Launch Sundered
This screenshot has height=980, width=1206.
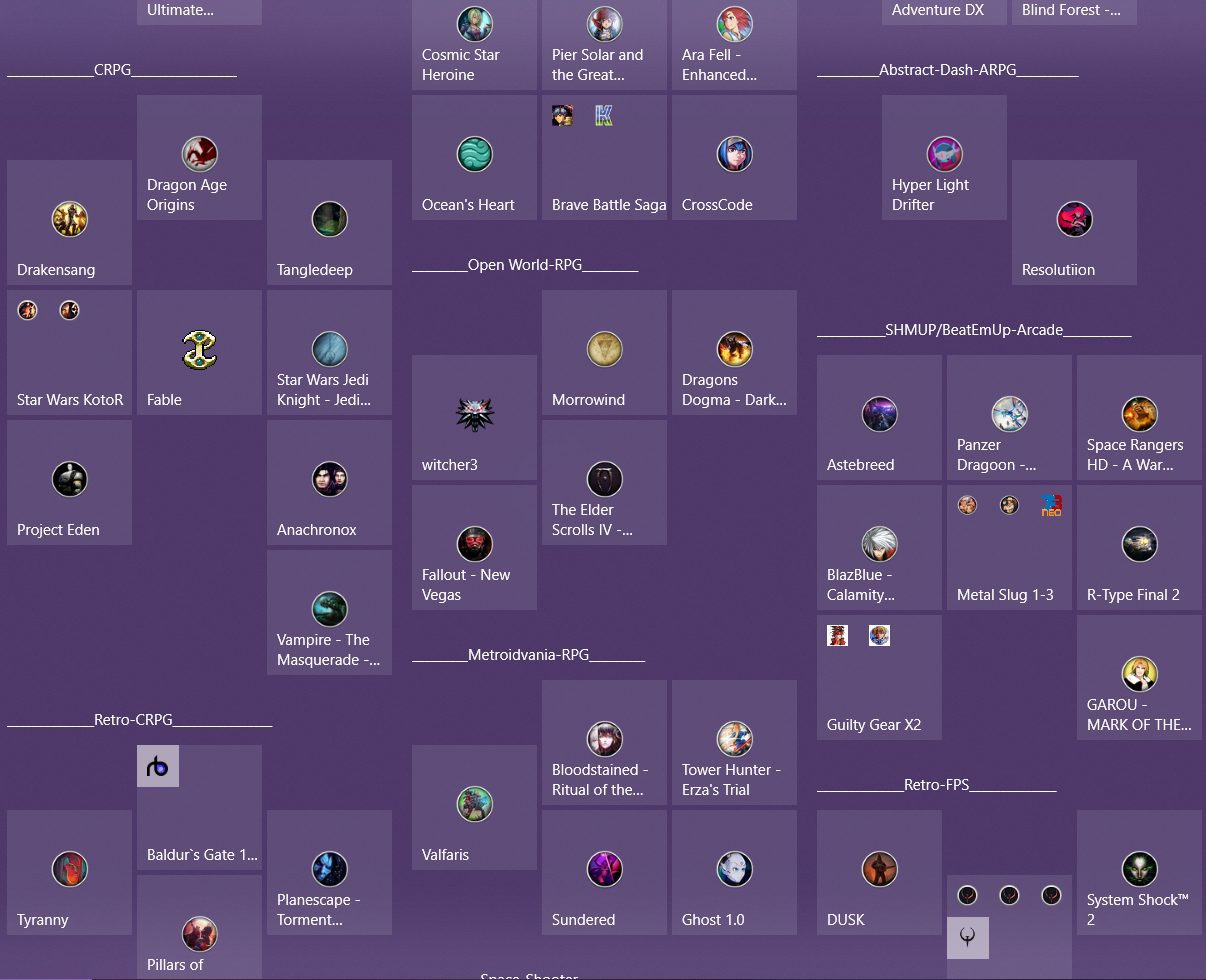click(x=604, y=872)
